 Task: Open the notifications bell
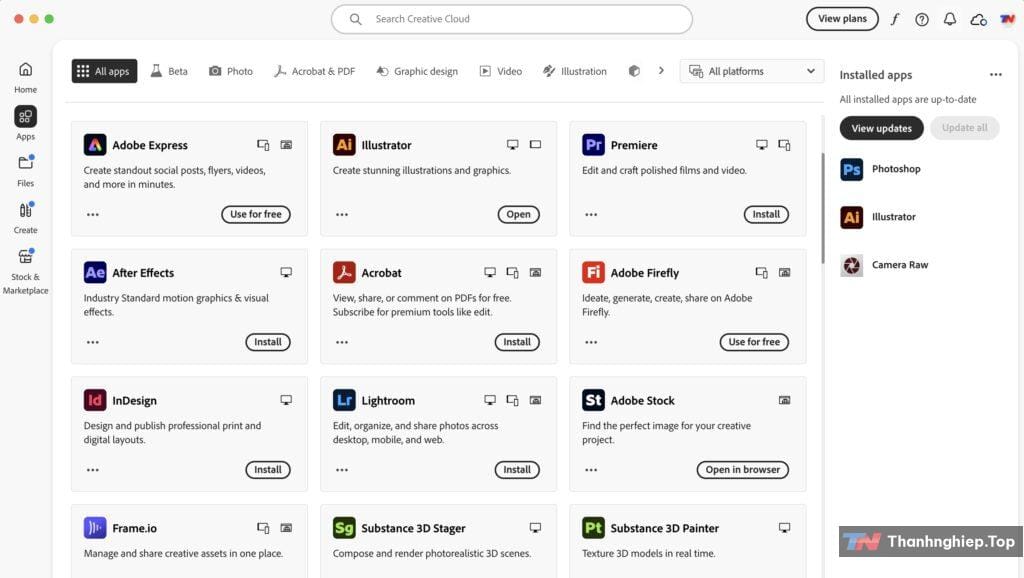(x=950, y=19)
